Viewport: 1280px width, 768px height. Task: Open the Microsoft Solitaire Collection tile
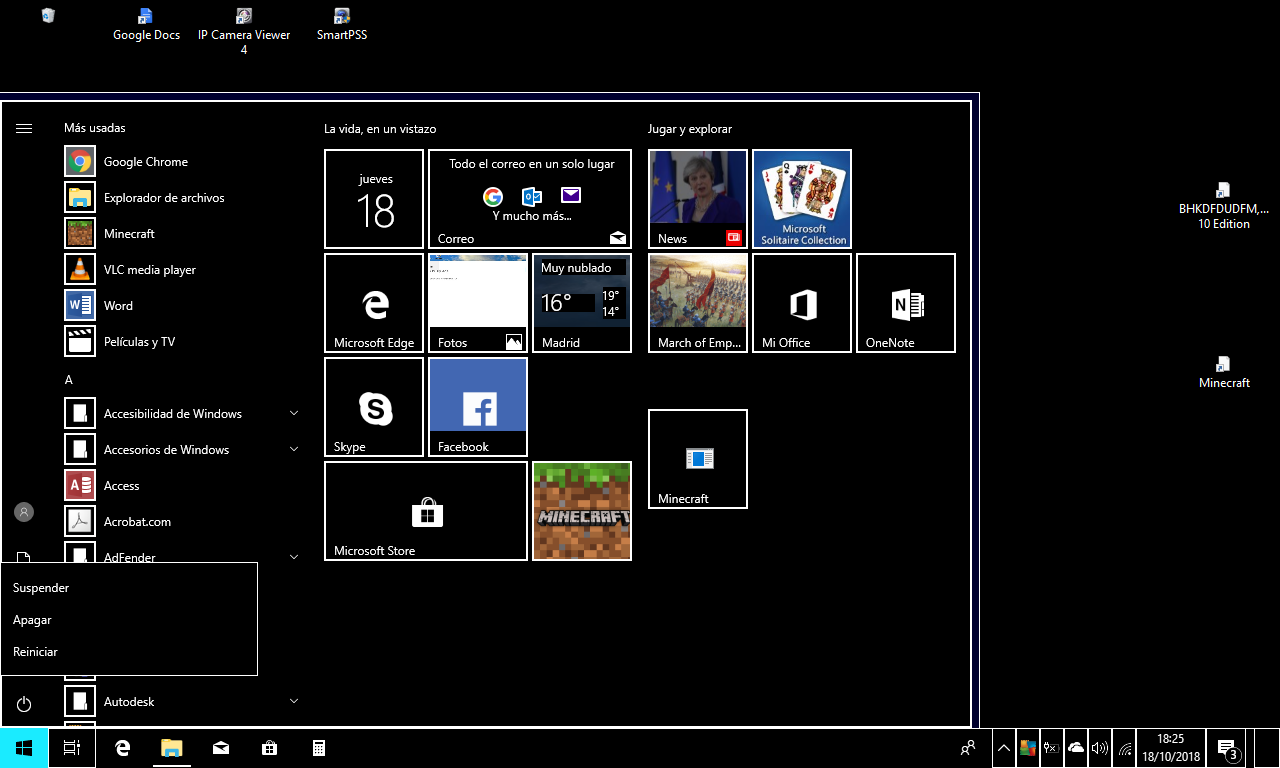(802, 199)
